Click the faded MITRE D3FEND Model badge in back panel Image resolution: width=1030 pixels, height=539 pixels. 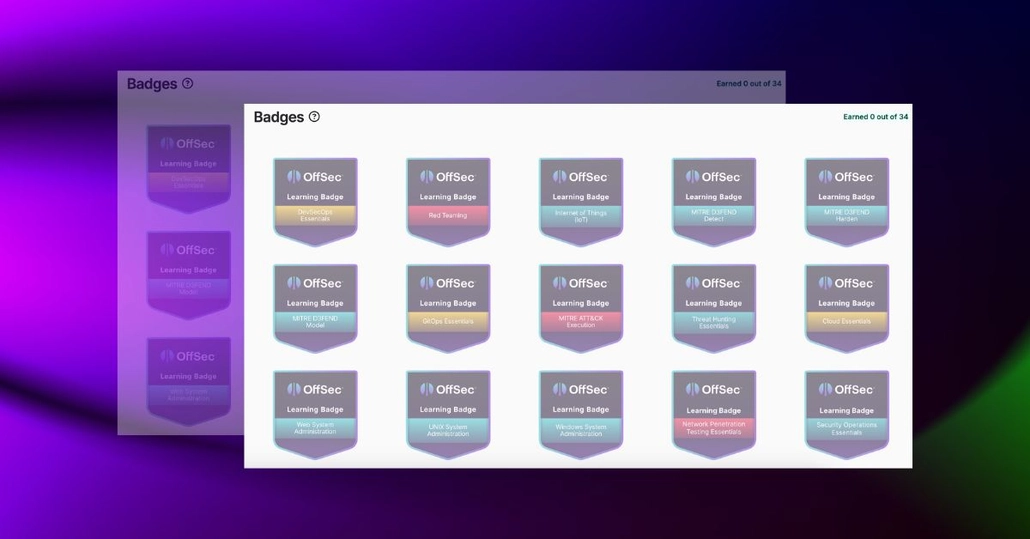[x=189, y=275]
